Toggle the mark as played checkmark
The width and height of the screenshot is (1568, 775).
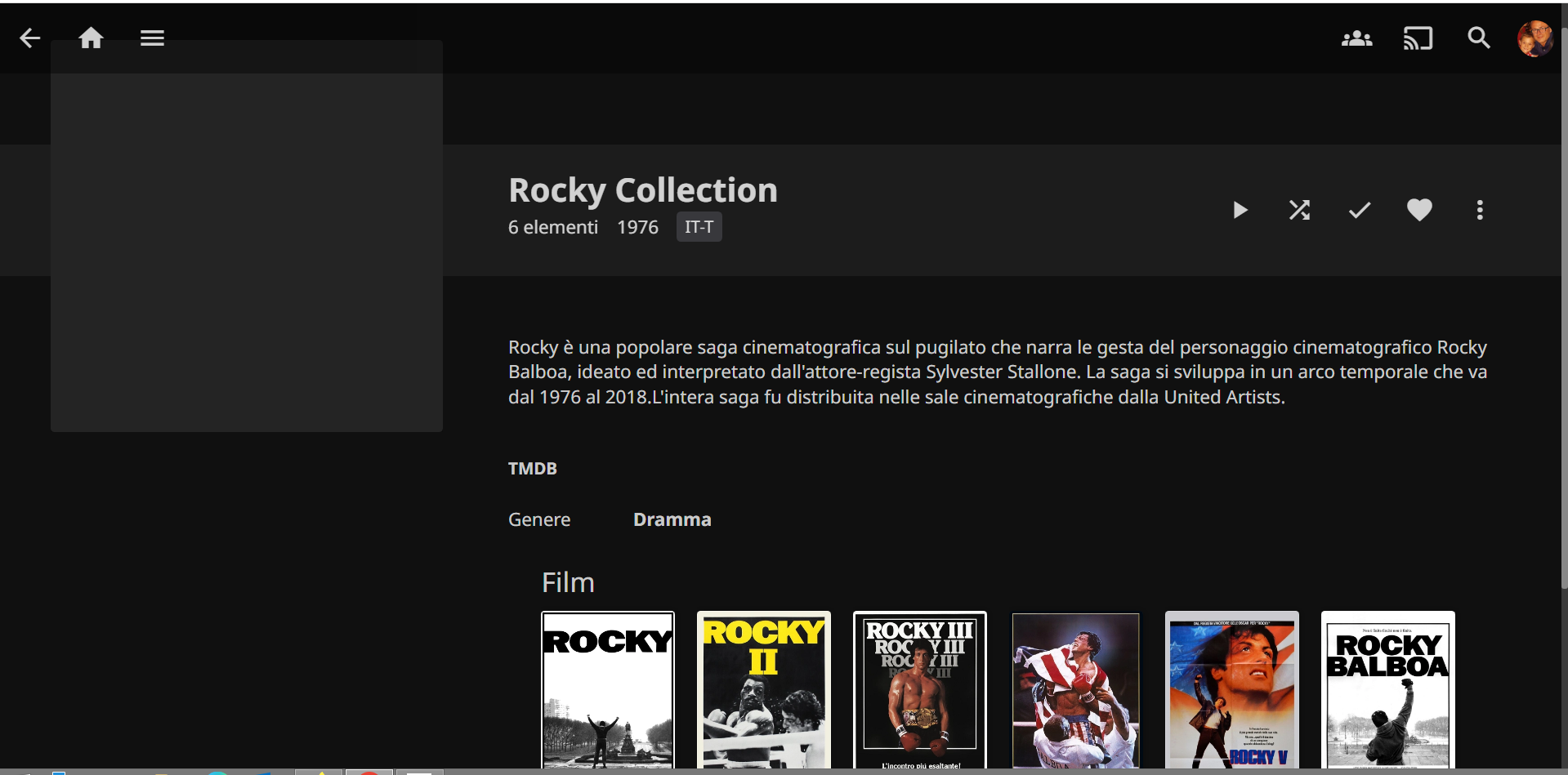[1360, 211]
